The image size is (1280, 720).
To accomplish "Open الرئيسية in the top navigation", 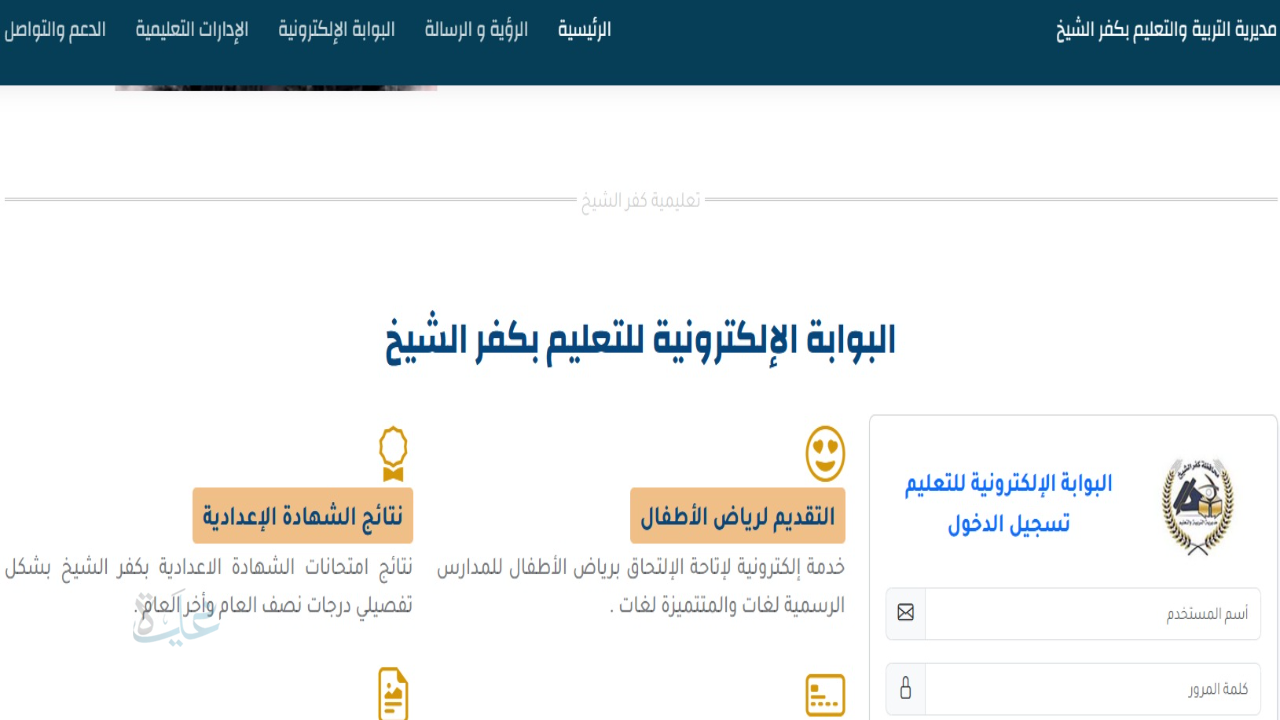I will point(584,30).
